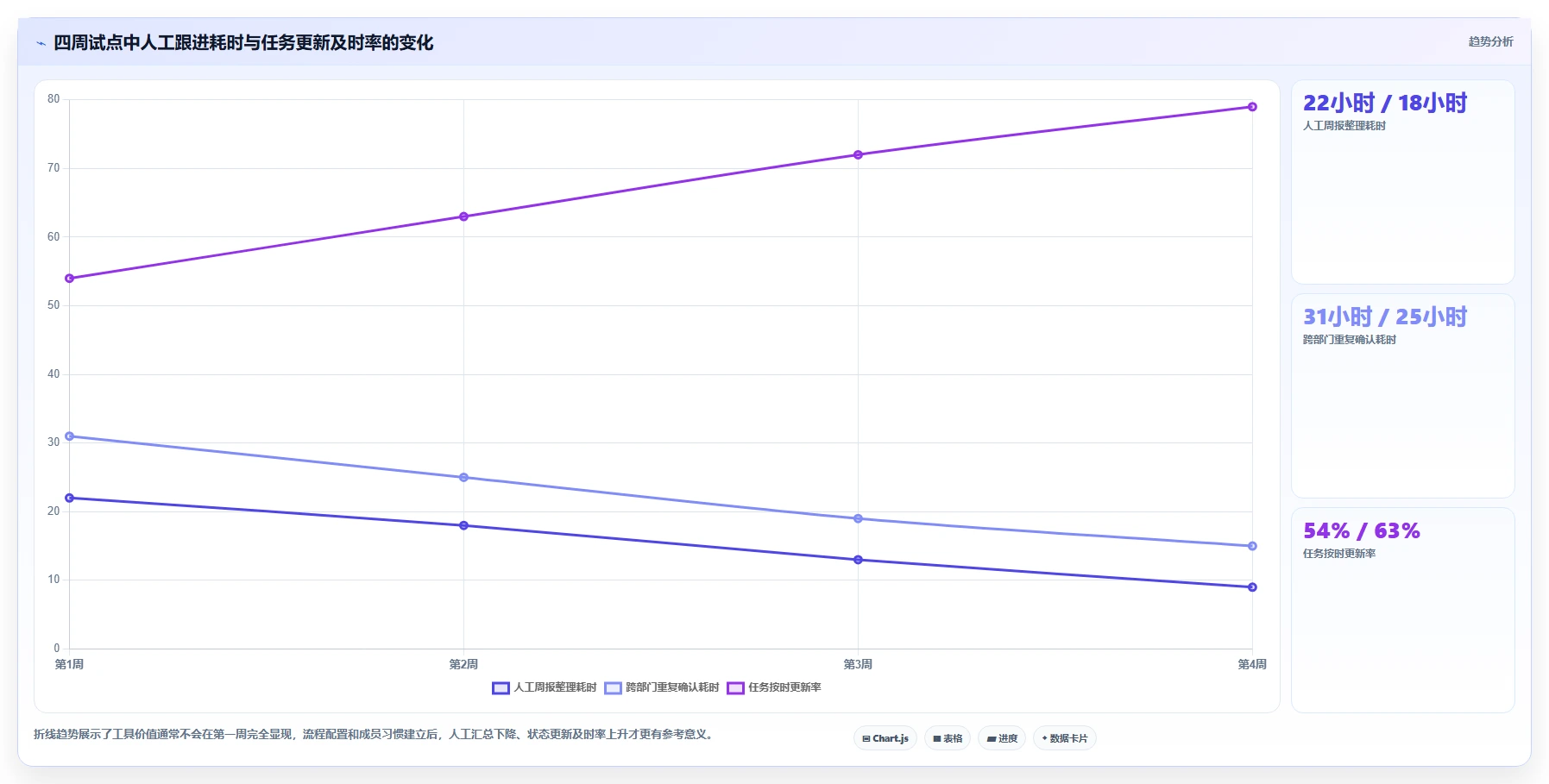Click the chart title 四周试点中人工跟进耗时与任务更新及时率的变化
The image size is (1549, 784).
click(x=243, y=43)
